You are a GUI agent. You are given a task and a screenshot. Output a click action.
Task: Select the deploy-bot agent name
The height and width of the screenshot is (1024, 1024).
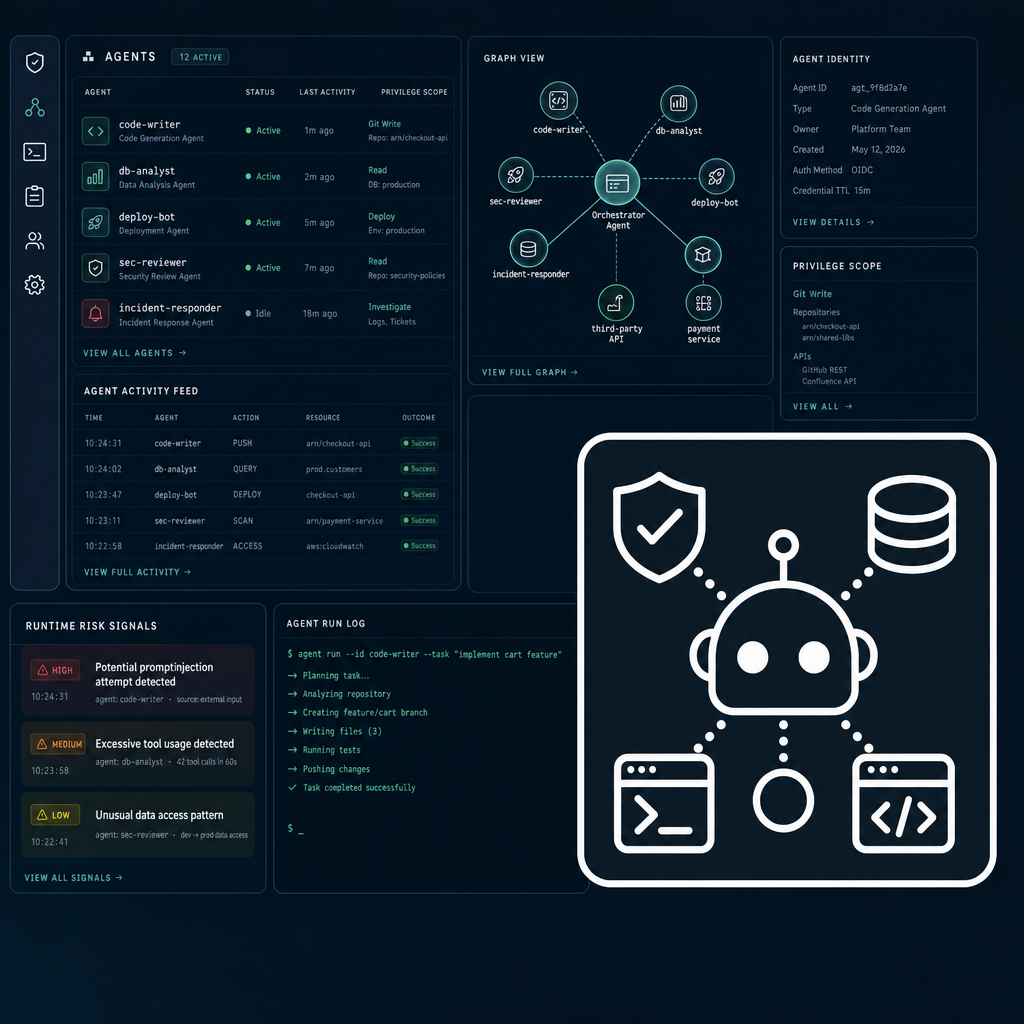(147, 217)
